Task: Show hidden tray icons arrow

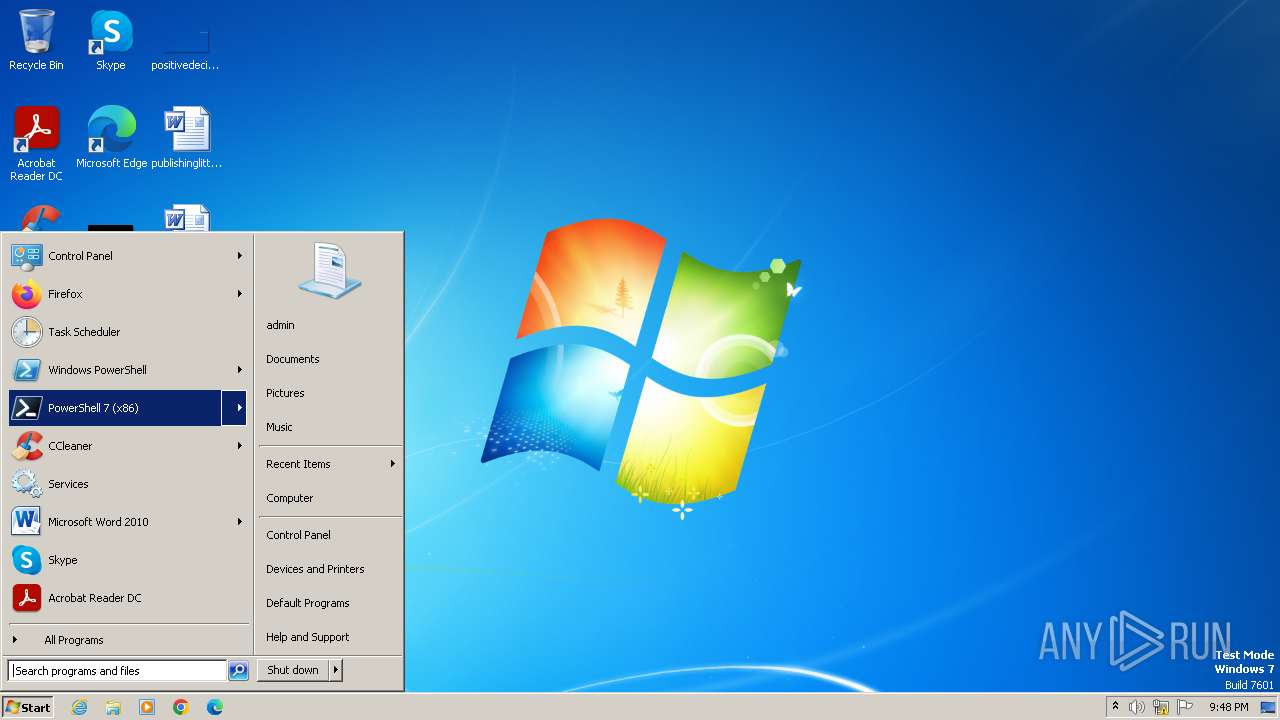Action: click(x=1115, y=707)
